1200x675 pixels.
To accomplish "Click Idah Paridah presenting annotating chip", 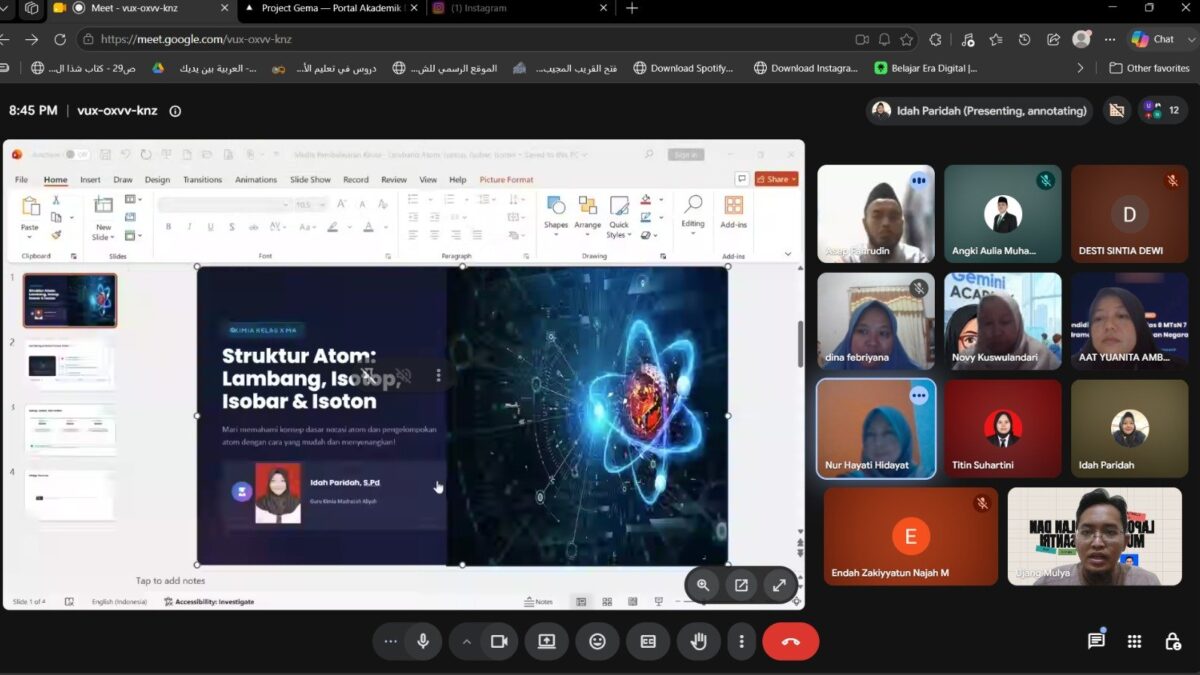I will point(980,111).
